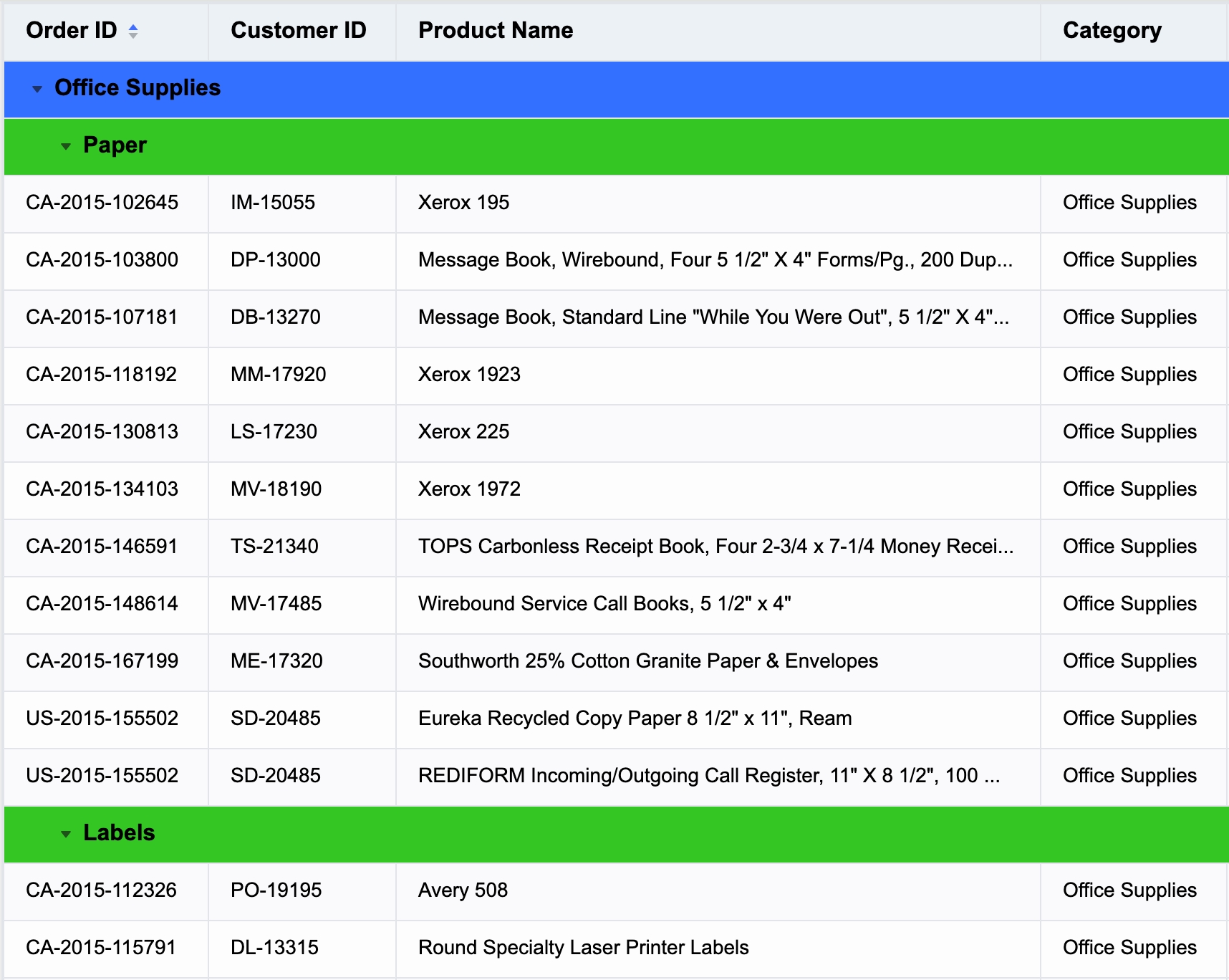This screenshot has height=980, width=1229.
Task: Select the Xerox 225 product cell
Action: coord(718,433)
